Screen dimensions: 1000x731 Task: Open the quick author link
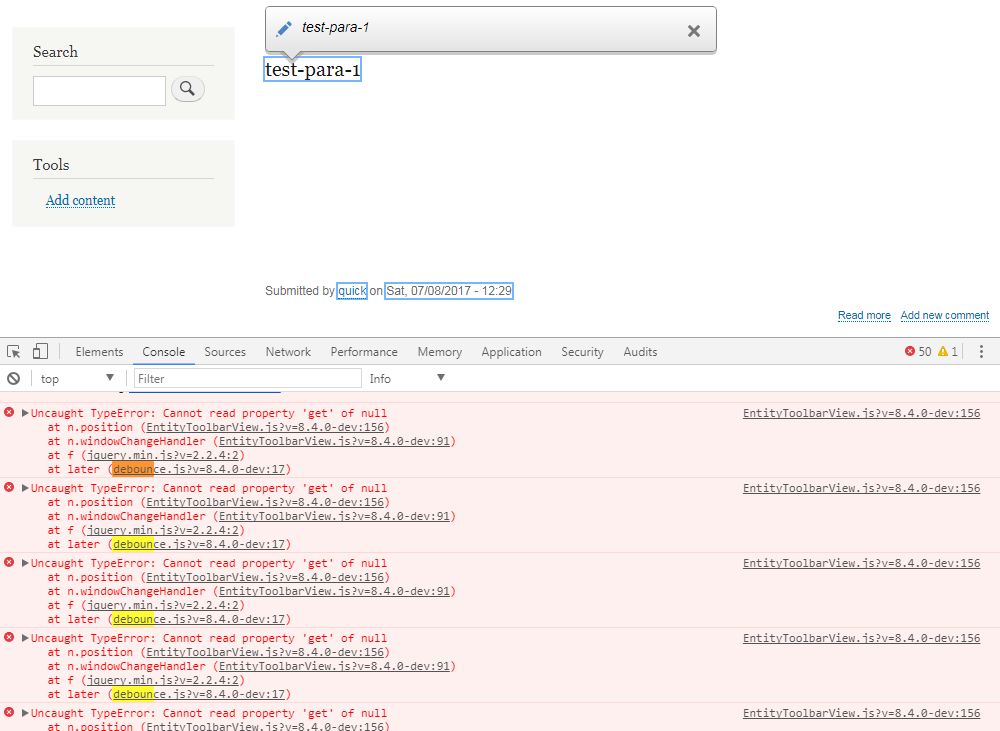tap(352, 291)
